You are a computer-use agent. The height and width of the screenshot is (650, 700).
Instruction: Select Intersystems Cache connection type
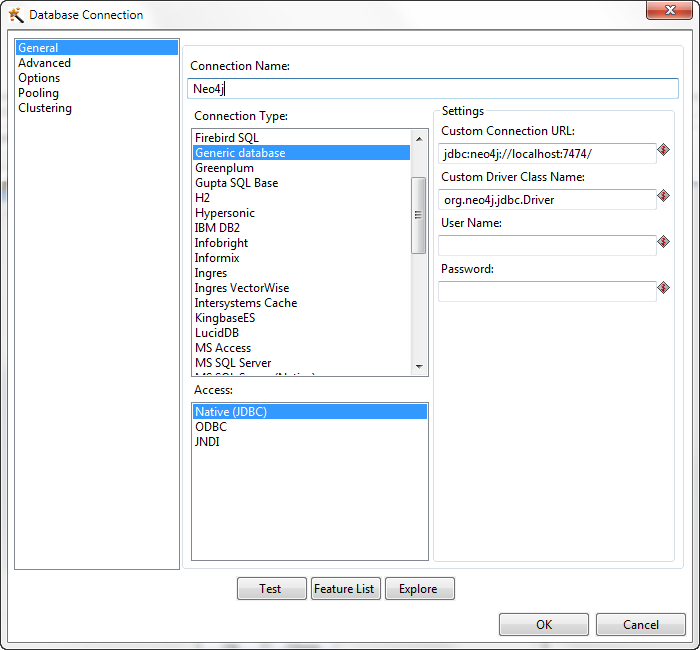(301, 303)
